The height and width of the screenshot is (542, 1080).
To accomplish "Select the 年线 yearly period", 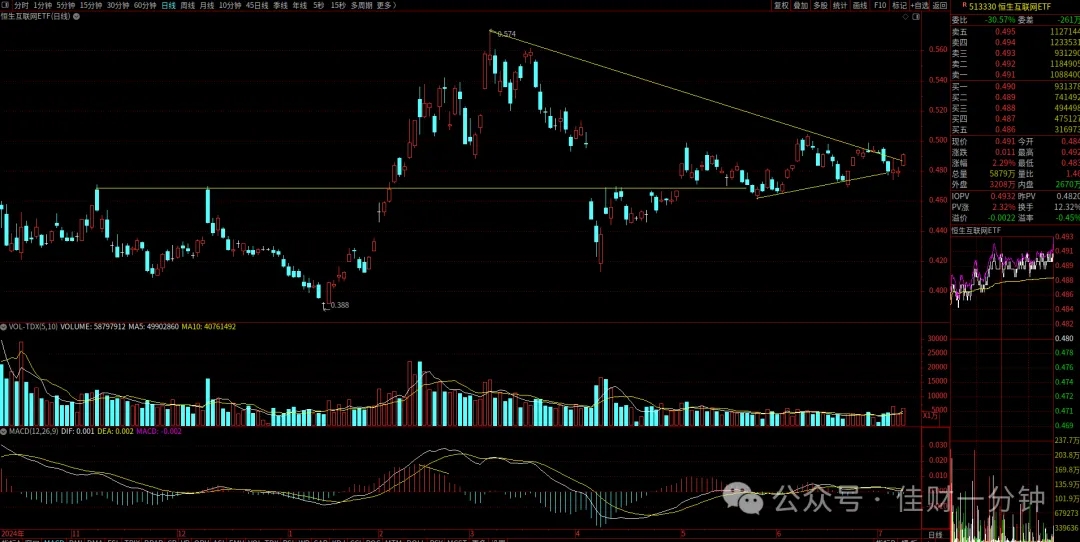I will pos(300,5).
